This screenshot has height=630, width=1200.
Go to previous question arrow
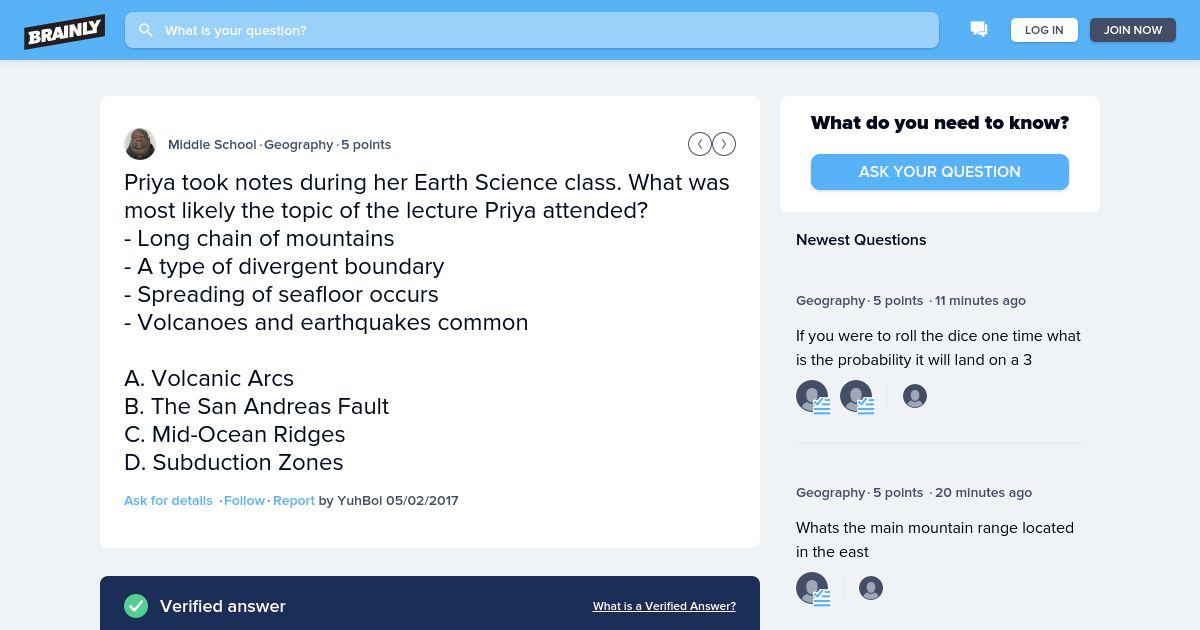coord(700,144)
